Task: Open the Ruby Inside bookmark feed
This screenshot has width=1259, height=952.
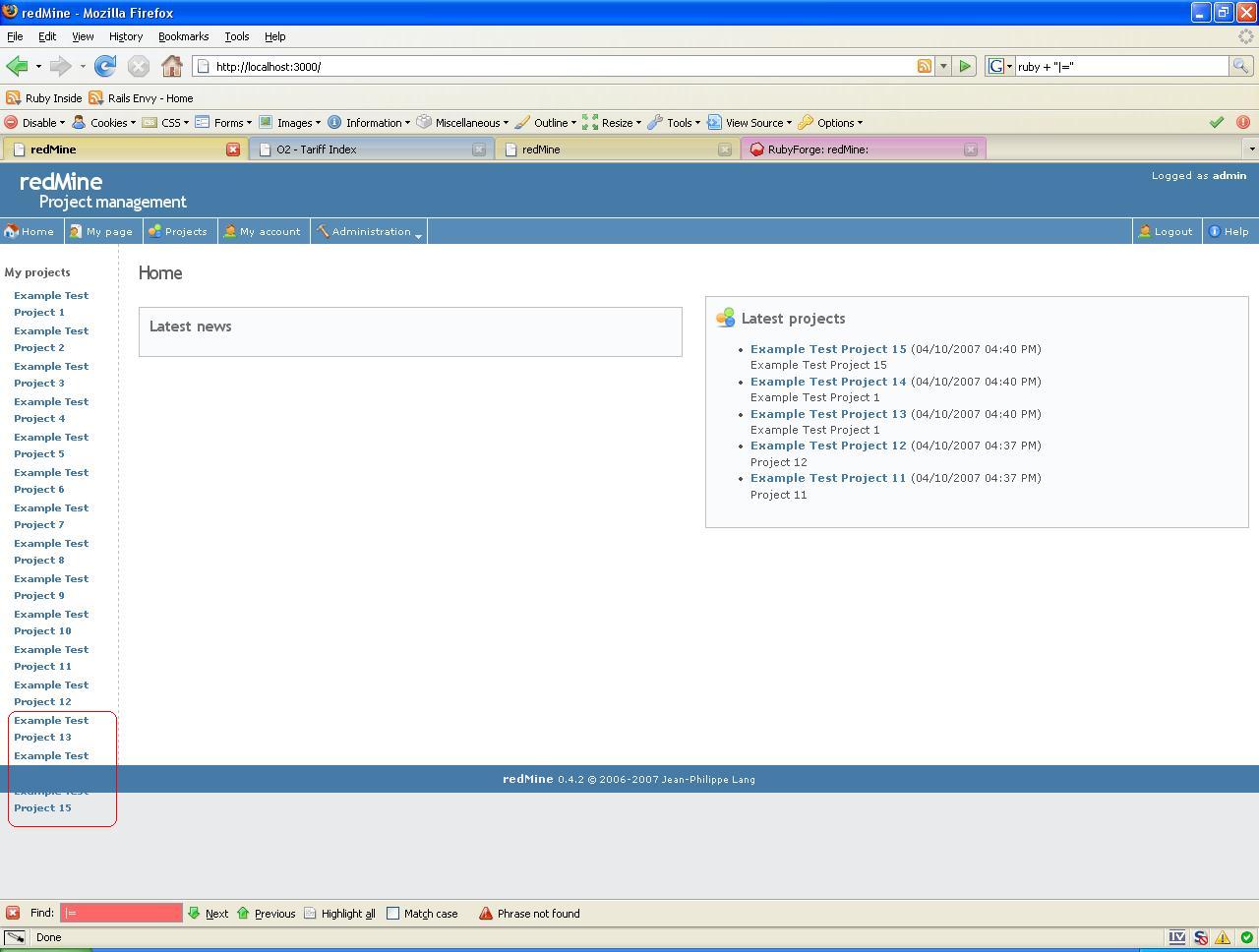Action: point(44,98)
